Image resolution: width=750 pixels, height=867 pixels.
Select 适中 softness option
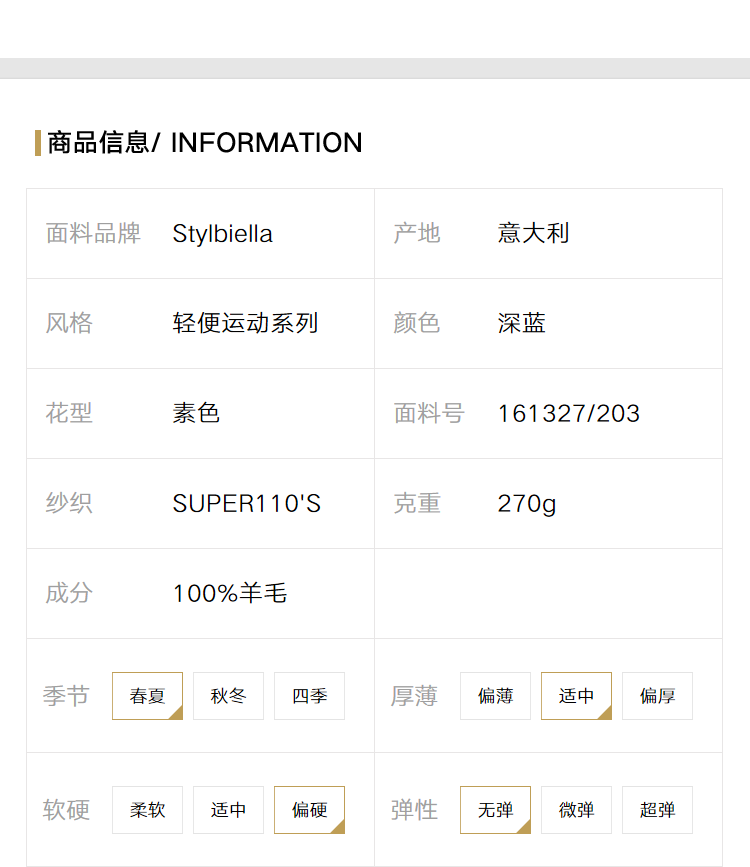pos(228,809)
